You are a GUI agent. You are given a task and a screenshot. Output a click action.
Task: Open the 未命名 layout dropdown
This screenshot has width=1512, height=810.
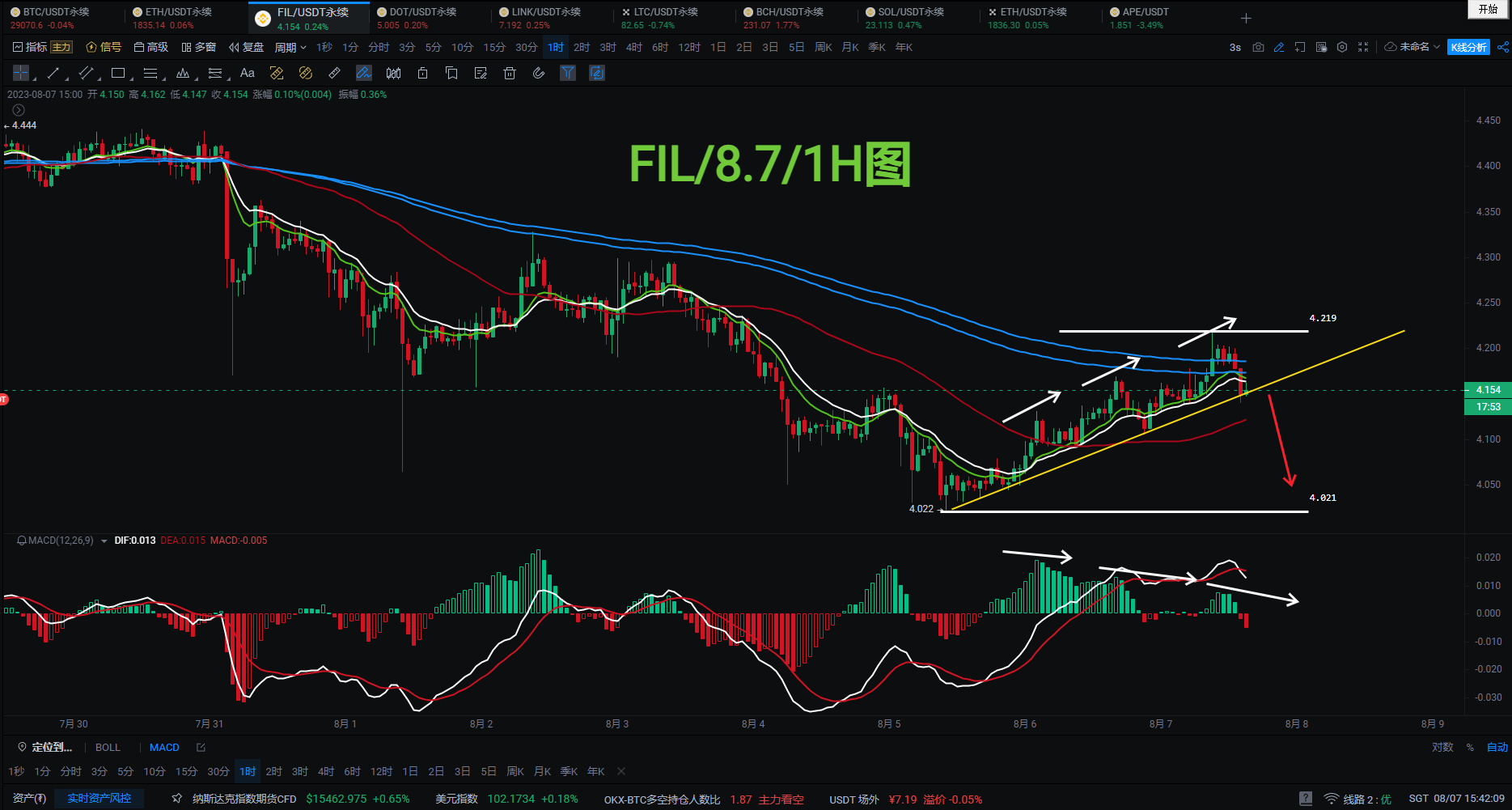click(1412, 47)
